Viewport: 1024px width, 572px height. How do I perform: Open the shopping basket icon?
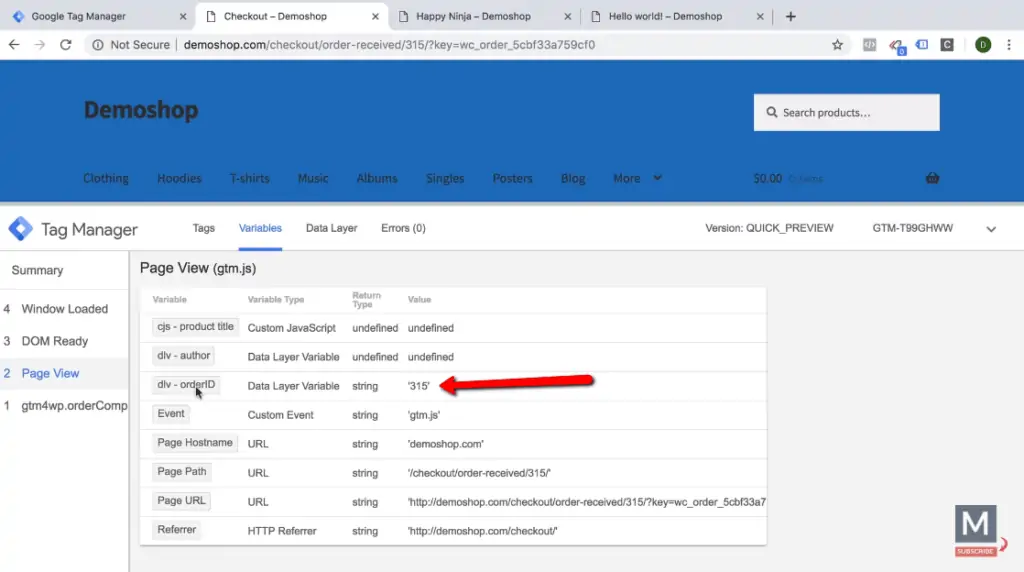tap(932, 178)
